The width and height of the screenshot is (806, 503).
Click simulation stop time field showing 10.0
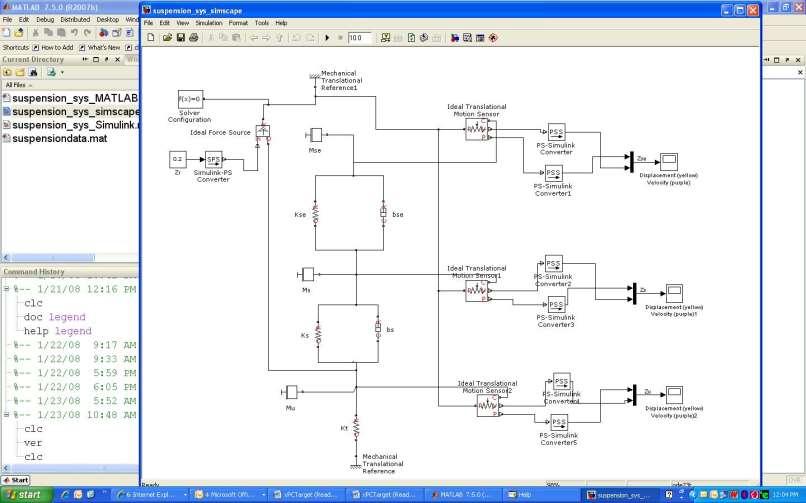coord(359,38)
